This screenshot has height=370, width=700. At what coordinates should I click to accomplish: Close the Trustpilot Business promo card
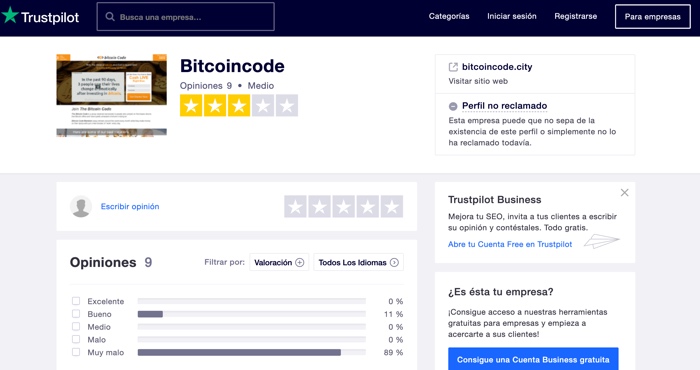(625, 192)
